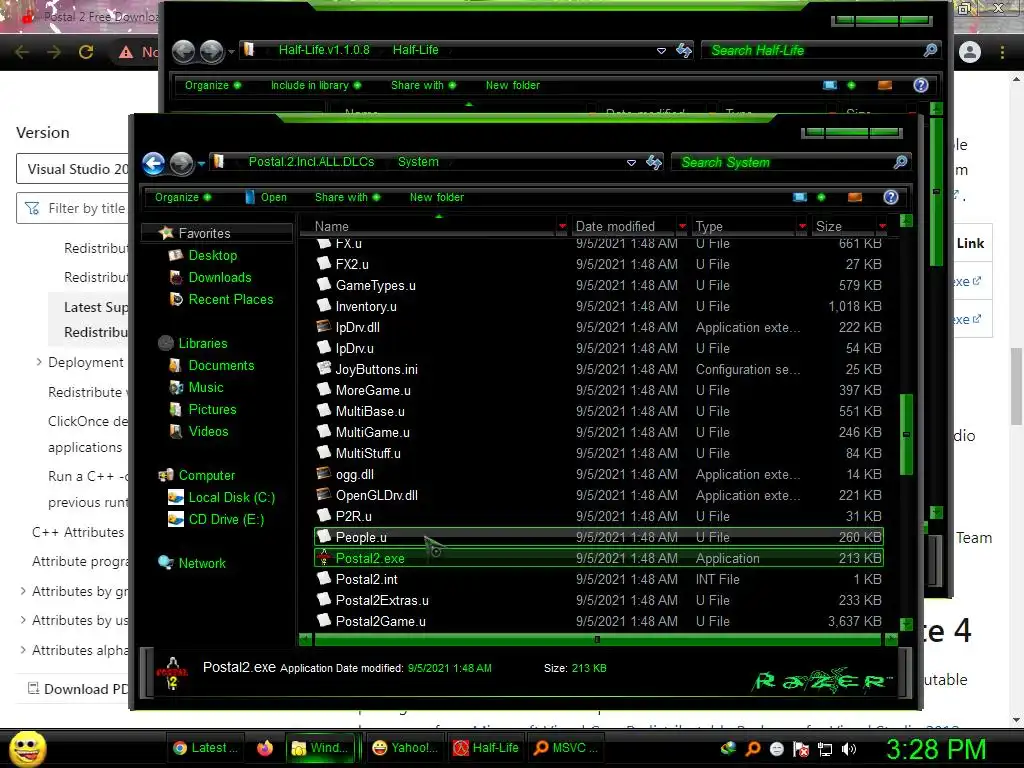Open help in System window toolbar
The image size is (1024, 768).
coord(891,197)
